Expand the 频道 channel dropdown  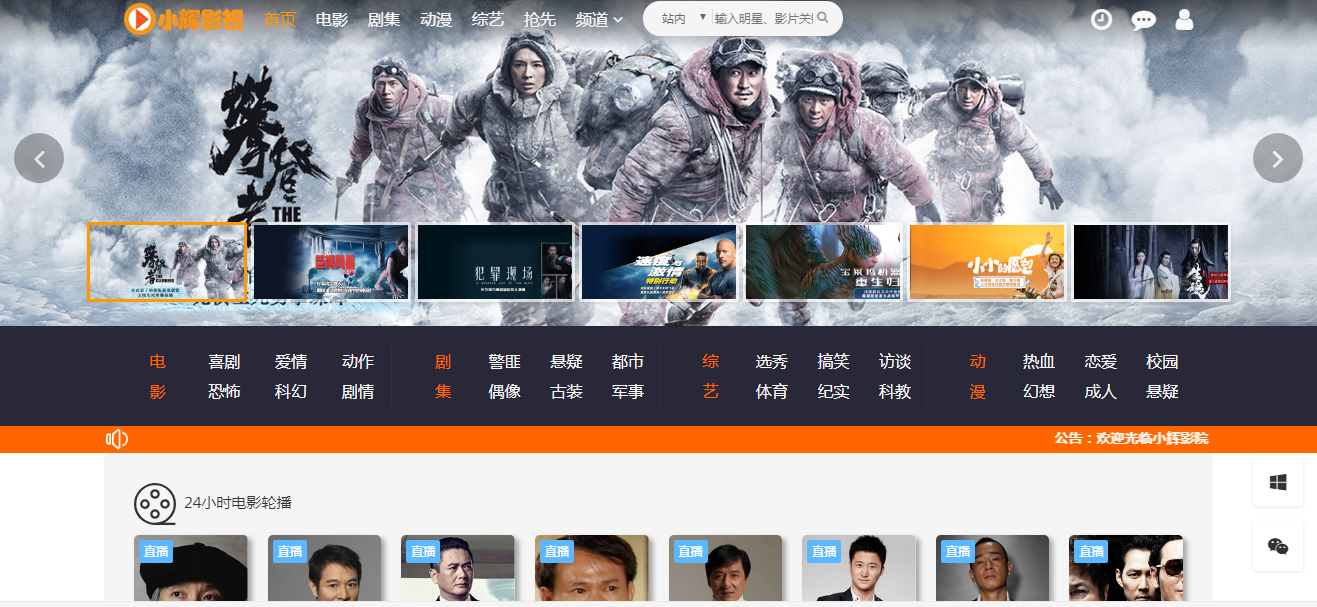600,19
